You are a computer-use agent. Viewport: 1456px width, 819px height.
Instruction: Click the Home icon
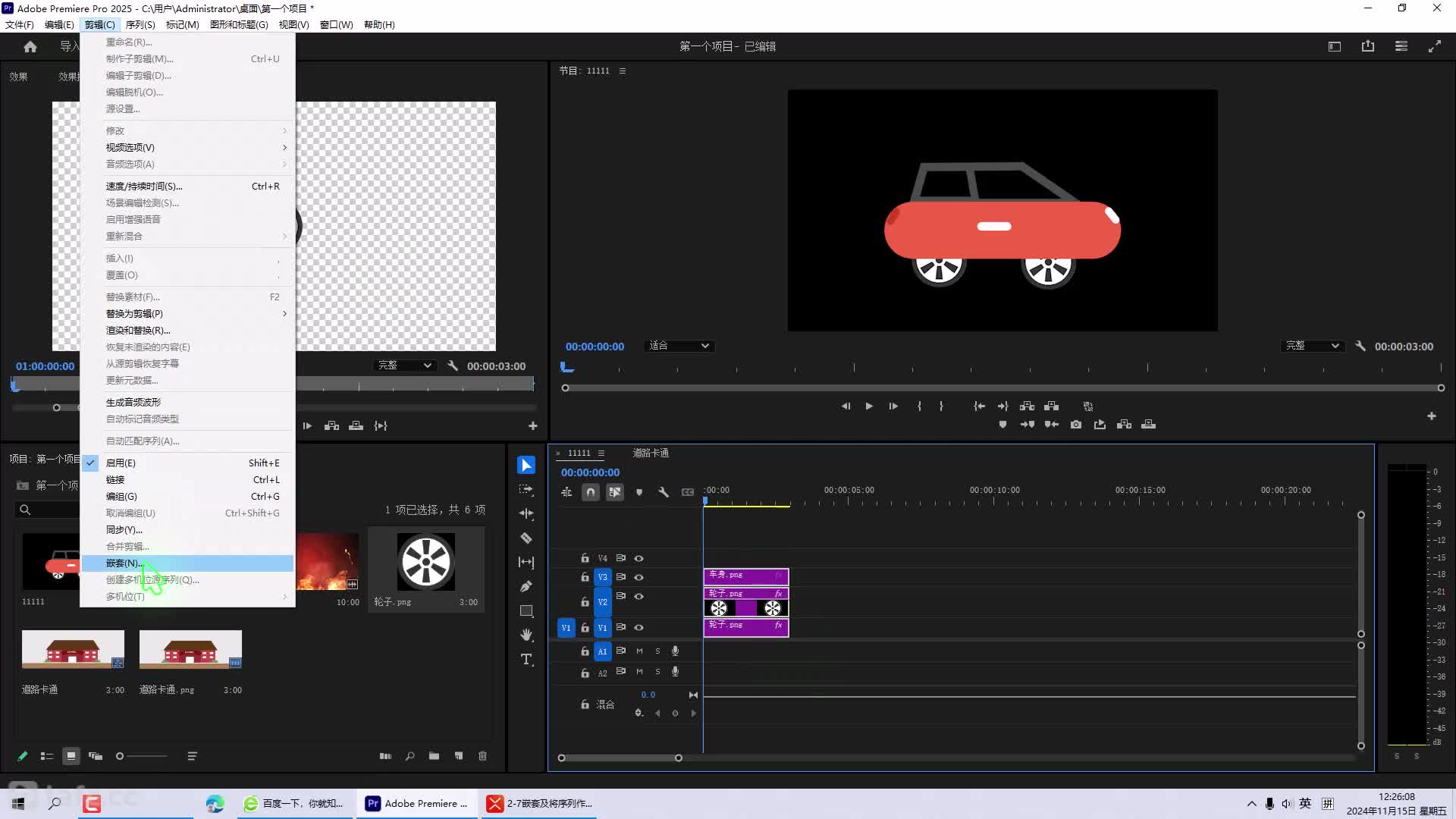[30, 46]
